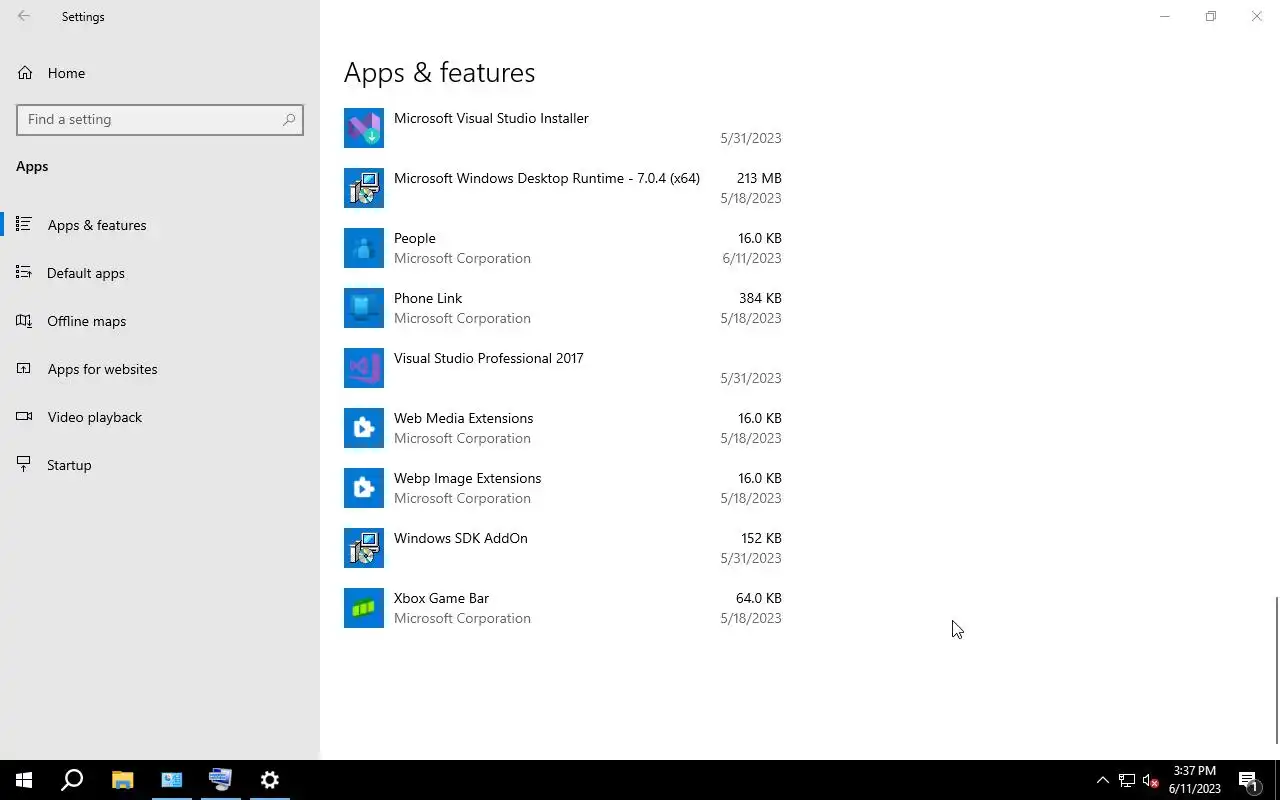Click the Microsoft Visual Studio Installer app icon

(364, 128)
